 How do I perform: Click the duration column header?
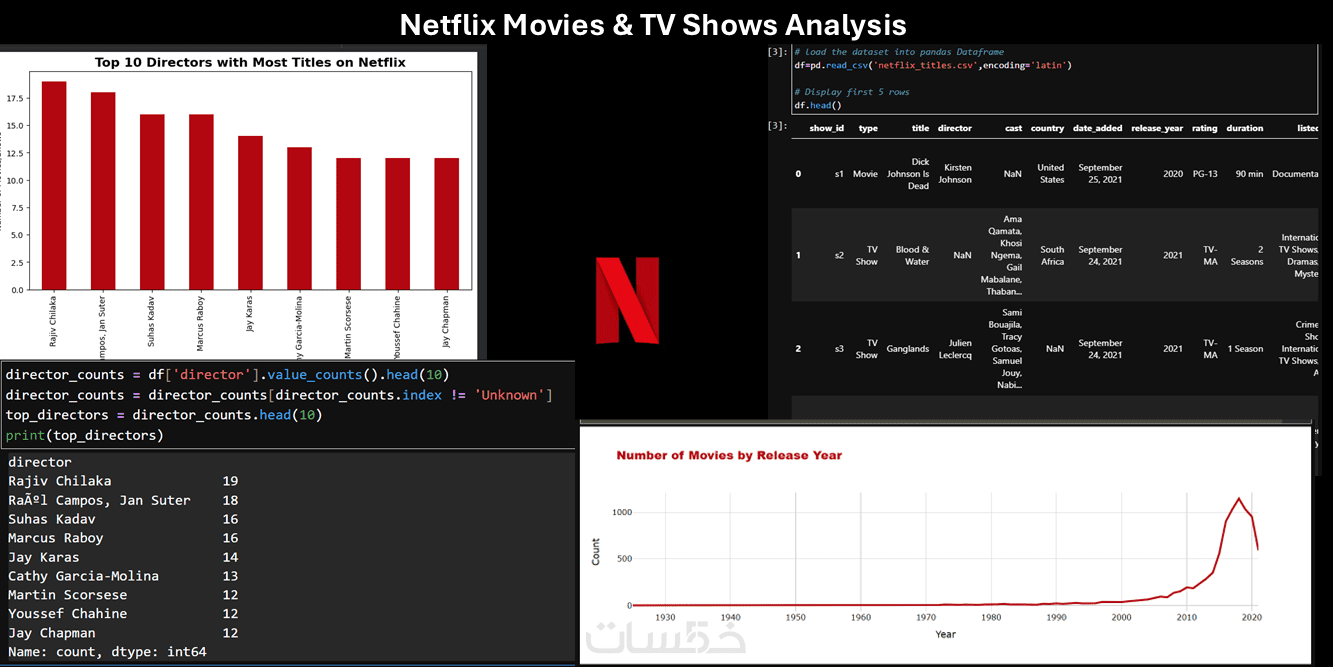pos(1244,128)
